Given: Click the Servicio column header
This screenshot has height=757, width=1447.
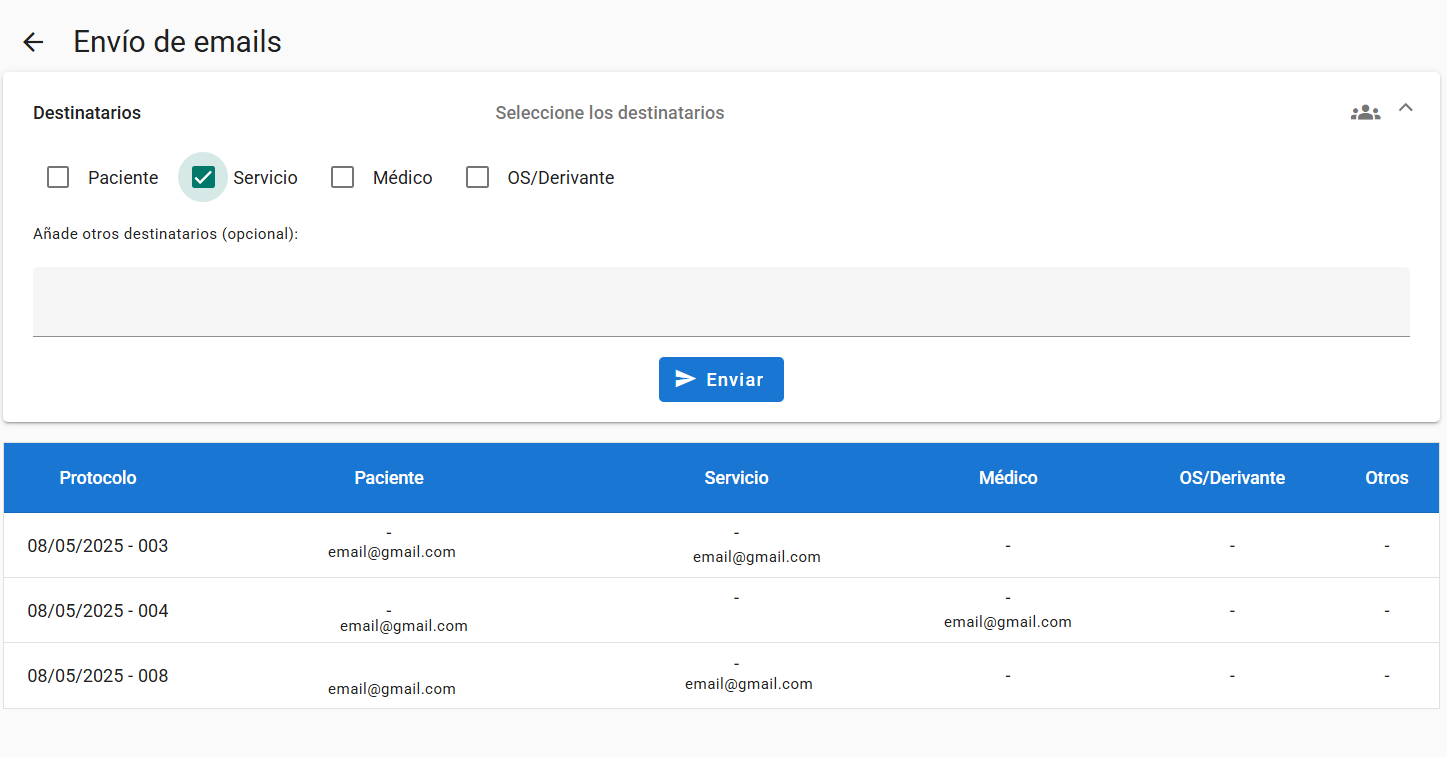Looking at the screenshot, I should coord(736,478).
